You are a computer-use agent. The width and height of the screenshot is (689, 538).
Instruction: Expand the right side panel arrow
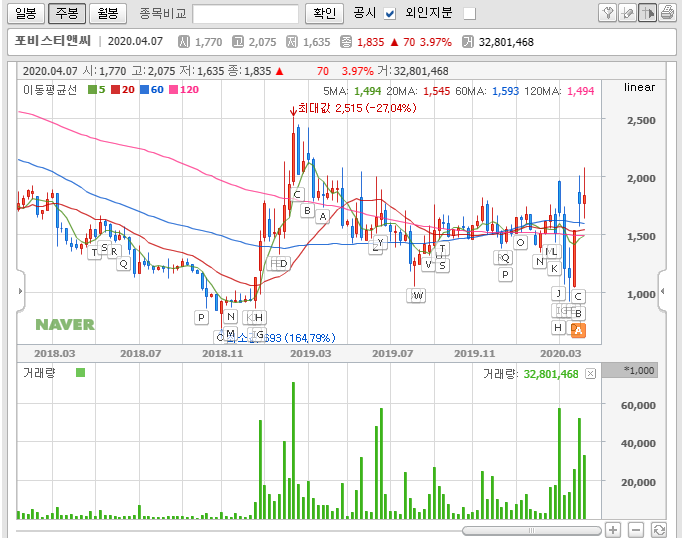(x=663, y=291)
